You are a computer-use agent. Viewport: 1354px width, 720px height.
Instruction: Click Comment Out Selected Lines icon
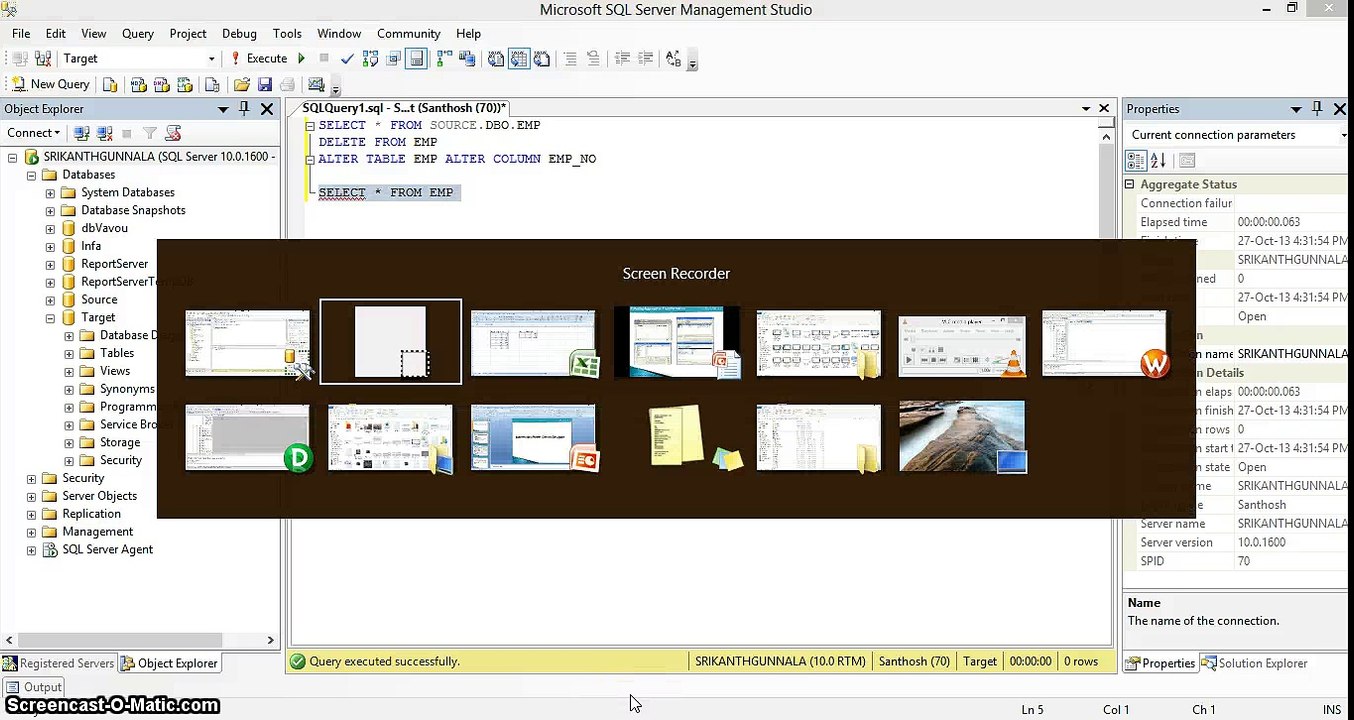(x=570, y=59)
